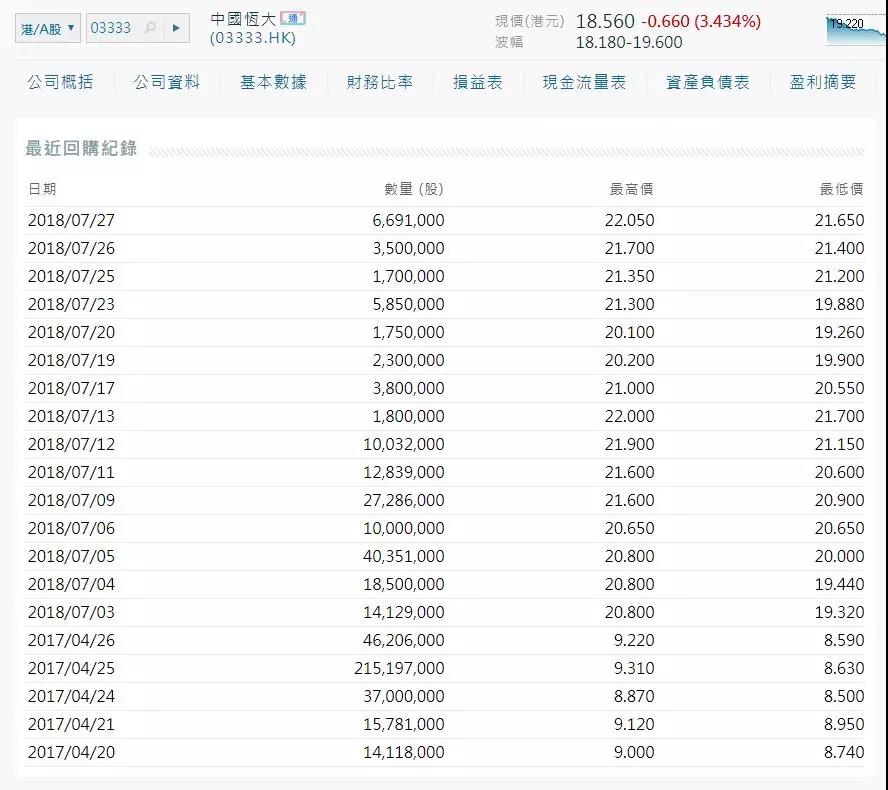888x790 pixels.
Task: Select the date 2018/07/26
Action: pyautogui.click(x=71, y=248)
